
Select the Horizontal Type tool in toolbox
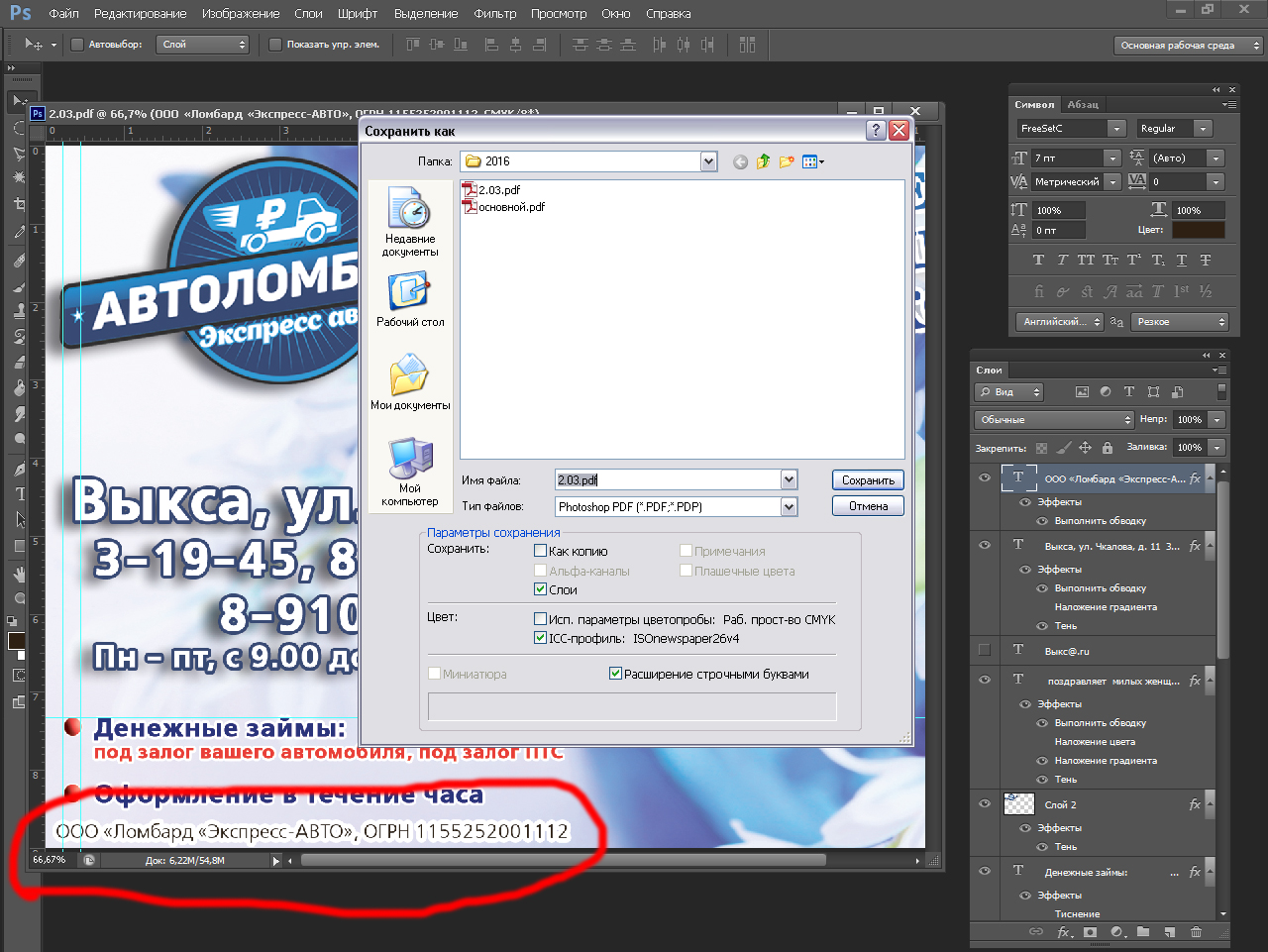(19, 493)
